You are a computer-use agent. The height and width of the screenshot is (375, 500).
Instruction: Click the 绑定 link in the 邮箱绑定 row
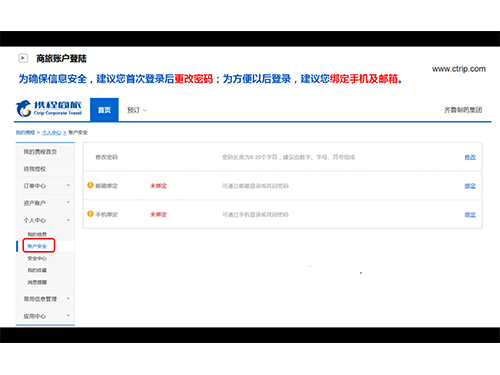tap(470, 186)
